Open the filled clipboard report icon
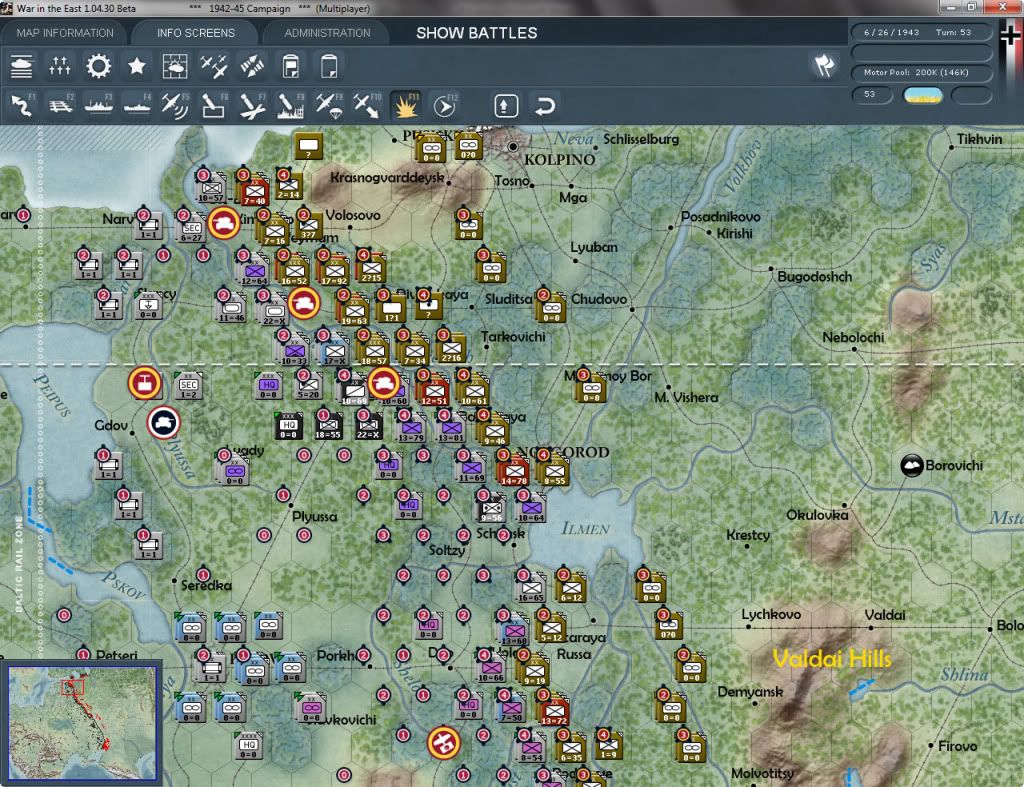Viewport: 1024px width, 787px height. 291,67
